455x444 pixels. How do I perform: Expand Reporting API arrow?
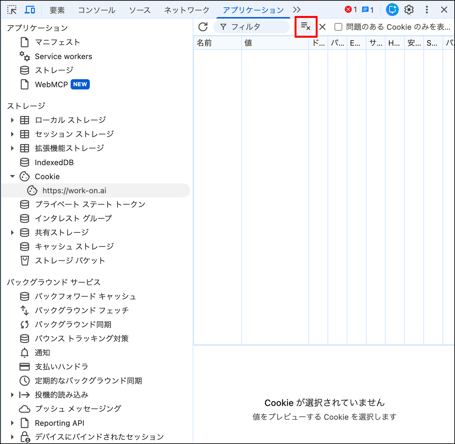click(x=12, y=423)
